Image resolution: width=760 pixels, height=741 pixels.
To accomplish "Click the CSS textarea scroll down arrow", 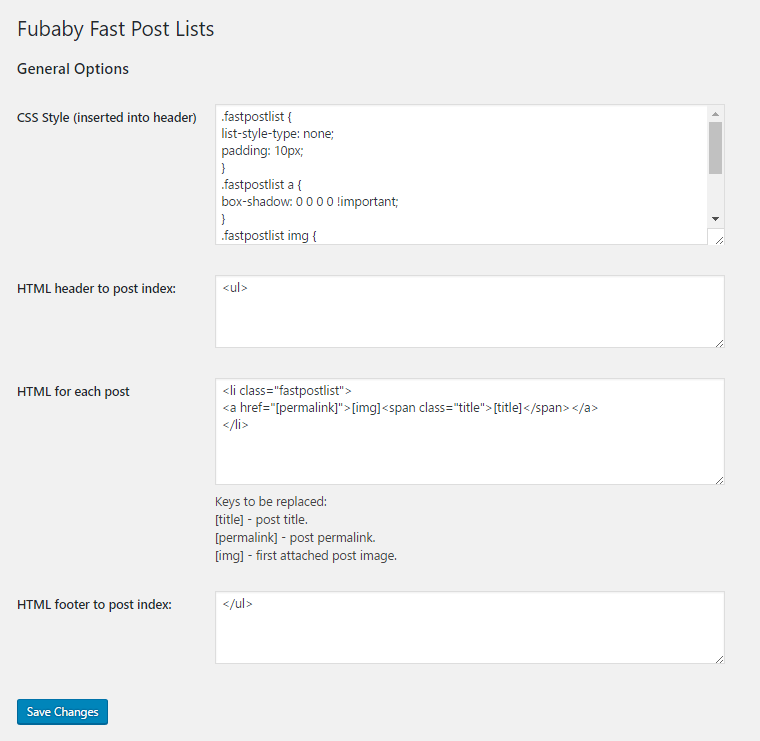I will click(x=715, y=218).
